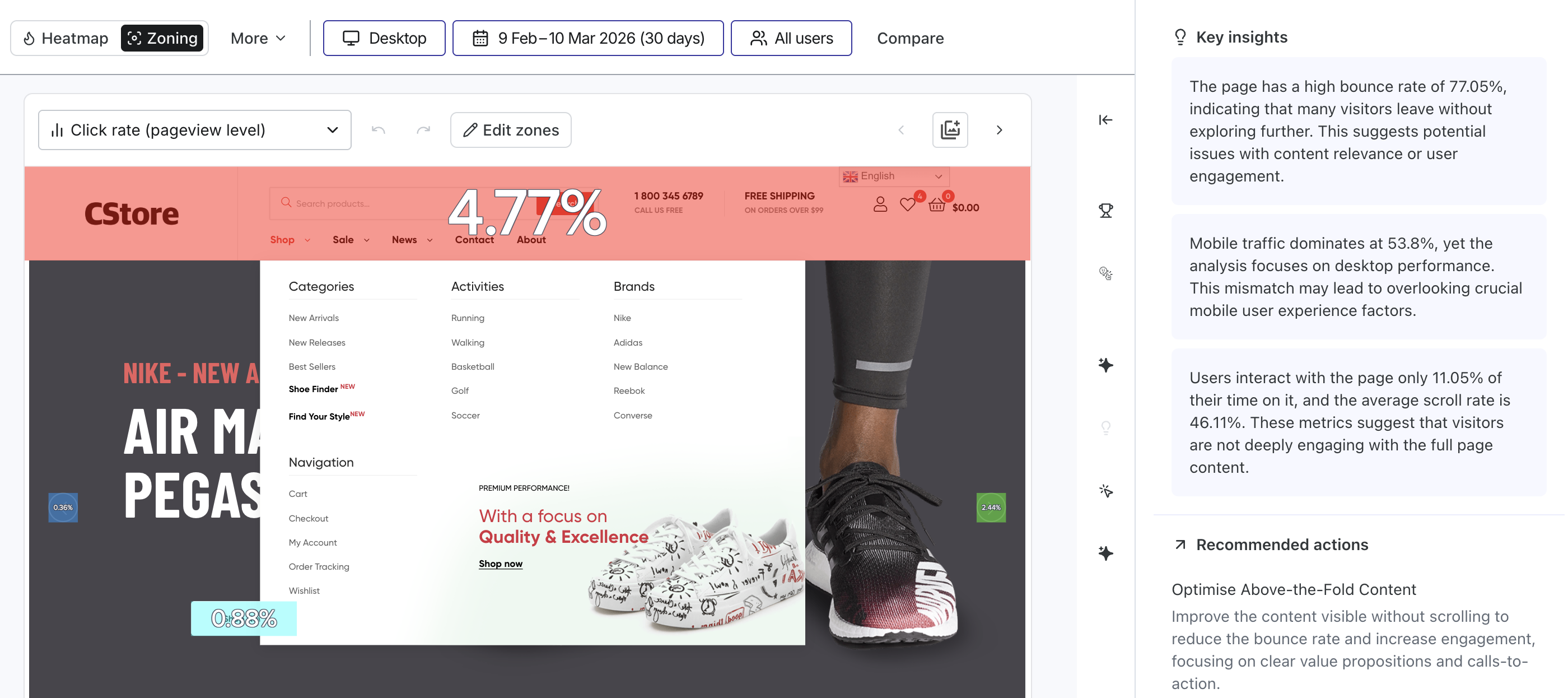
Task: Undo the last zoning change
Action: 378,130
